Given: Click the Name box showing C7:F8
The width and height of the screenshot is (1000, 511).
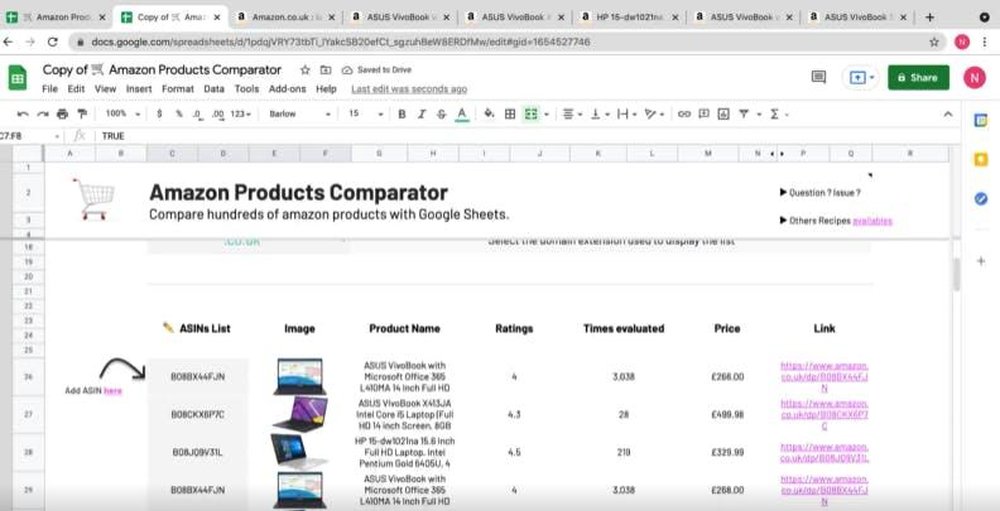Looking at the screenshot, I should [x=31, y=136].
